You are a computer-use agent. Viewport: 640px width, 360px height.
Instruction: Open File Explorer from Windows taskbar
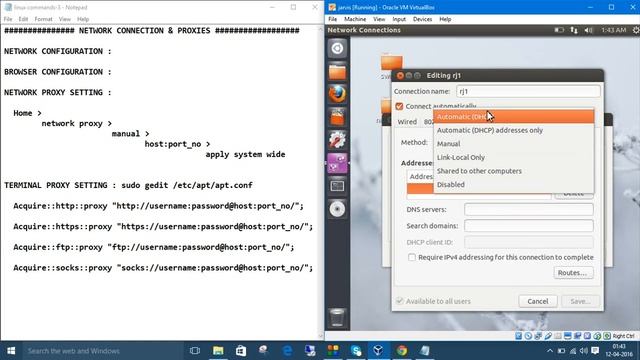218,351
